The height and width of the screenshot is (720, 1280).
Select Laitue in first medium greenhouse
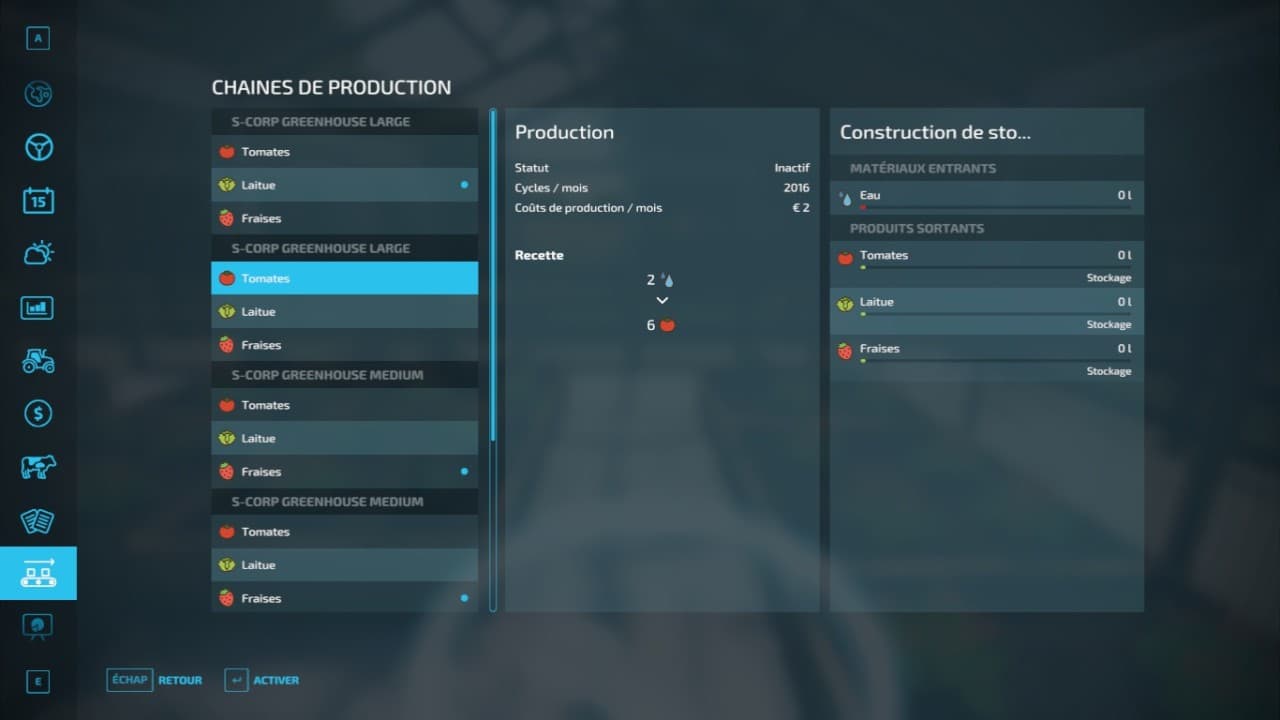pyautogui.click(x=344, y=438)
